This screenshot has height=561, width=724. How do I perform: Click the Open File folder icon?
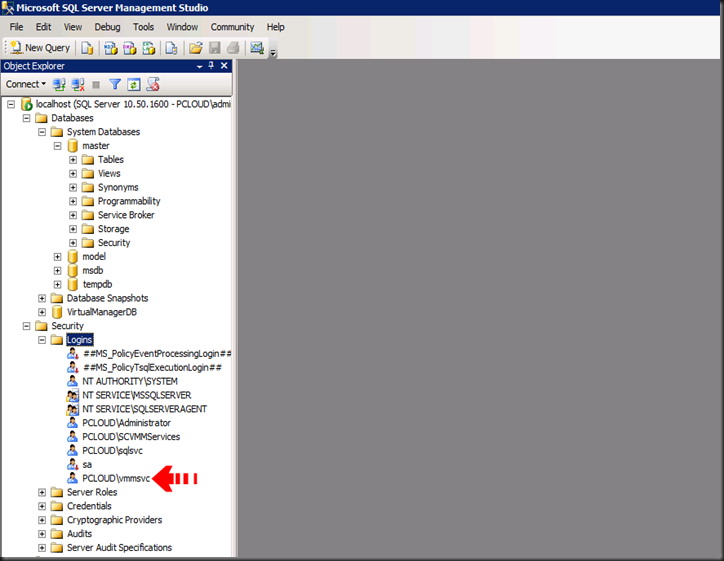196,48
